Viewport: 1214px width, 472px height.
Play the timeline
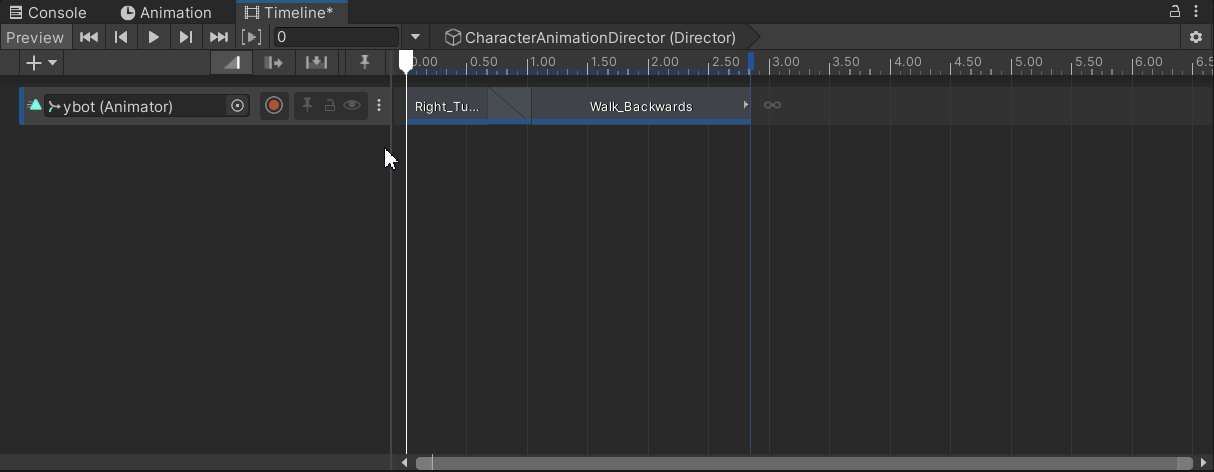pyautogui.click(x=153, y=37)
